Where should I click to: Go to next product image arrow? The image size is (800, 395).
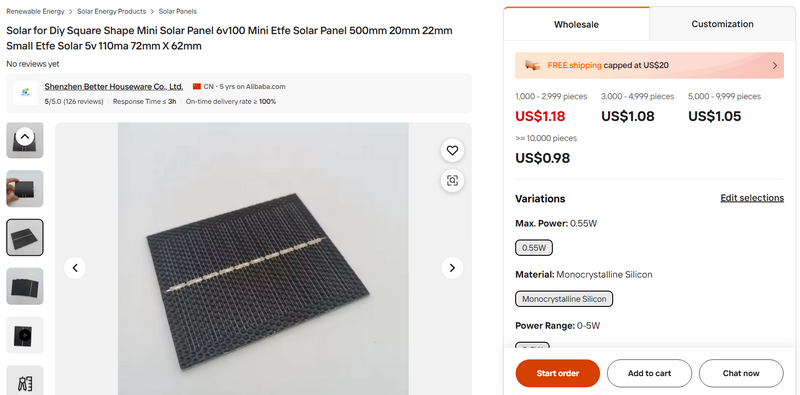[x=452, y=268]
